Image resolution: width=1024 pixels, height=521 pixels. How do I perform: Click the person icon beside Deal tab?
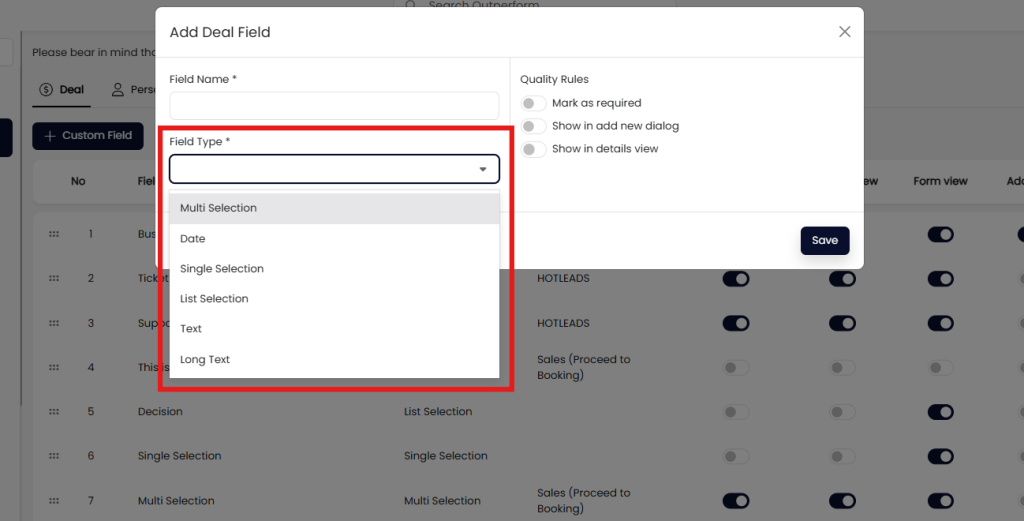click(118, 90)
